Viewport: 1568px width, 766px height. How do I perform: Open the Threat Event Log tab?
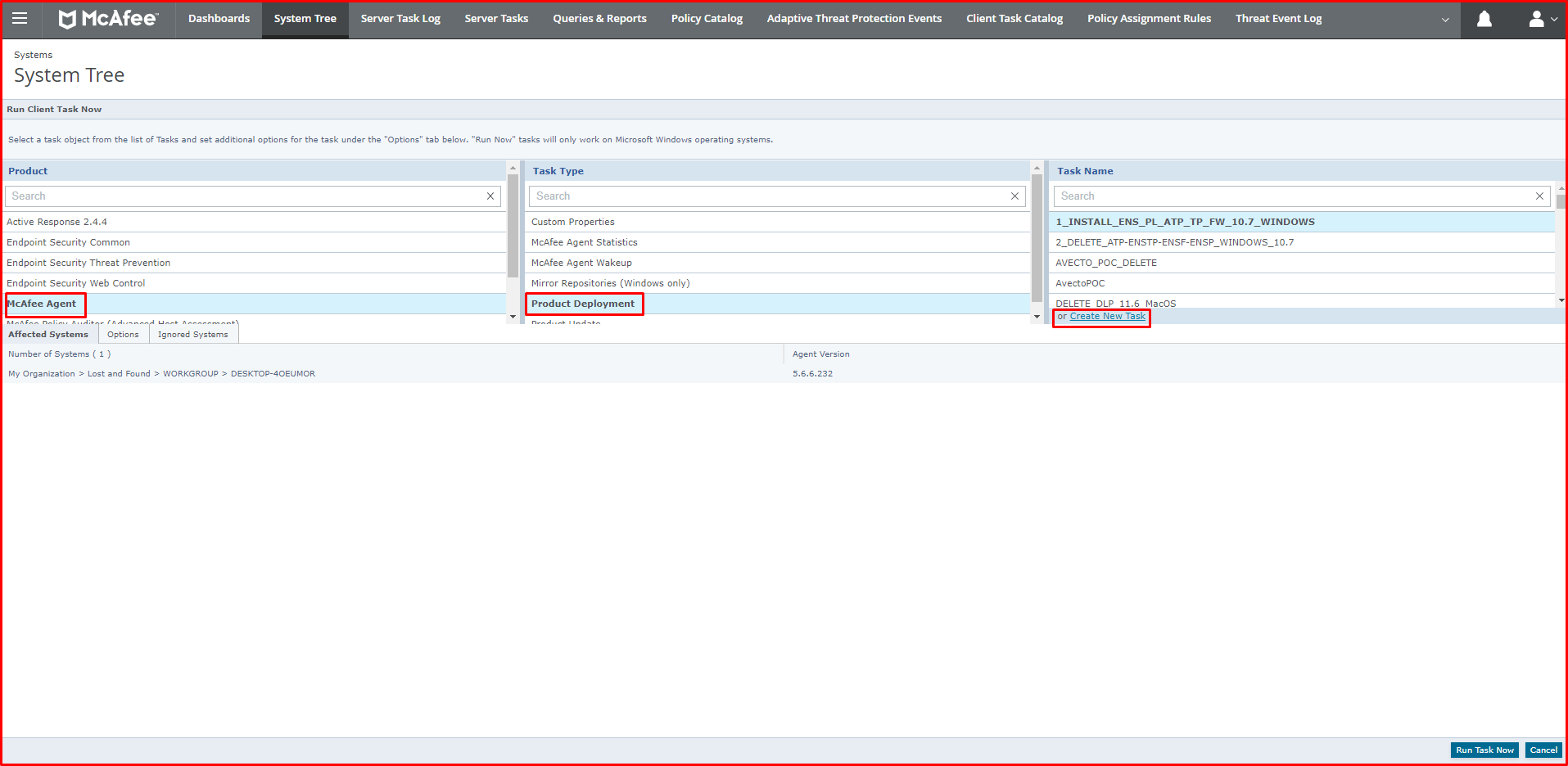point(1278,19)
